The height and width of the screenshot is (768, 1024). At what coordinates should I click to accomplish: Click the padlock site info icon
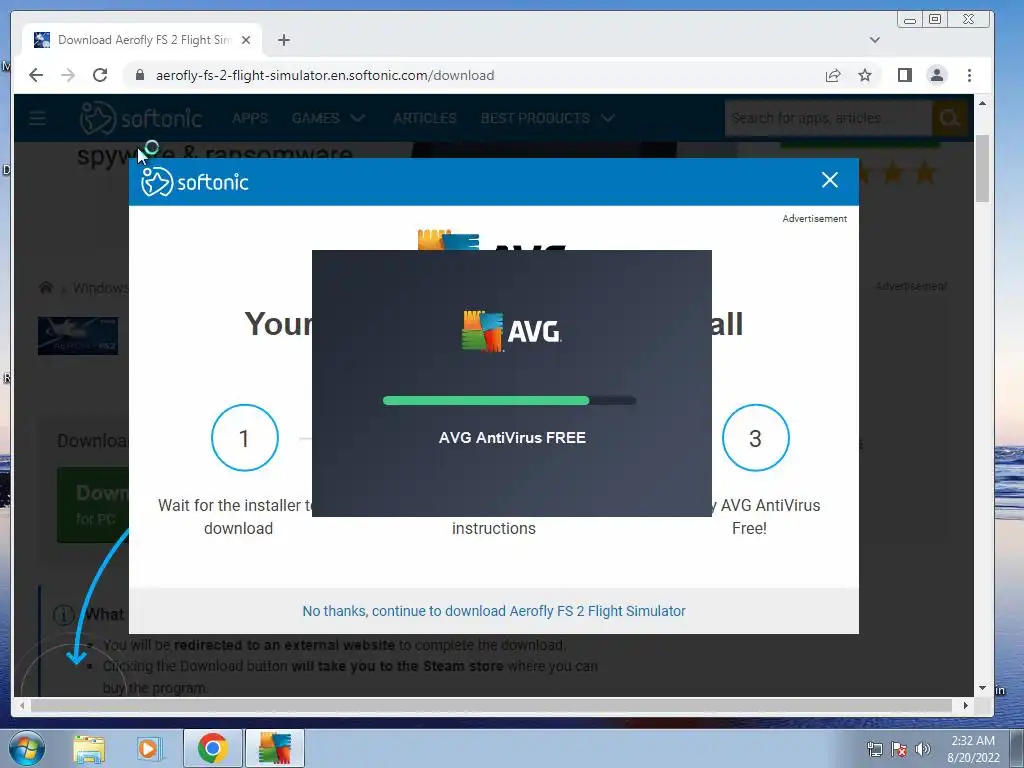coord(139,75)
